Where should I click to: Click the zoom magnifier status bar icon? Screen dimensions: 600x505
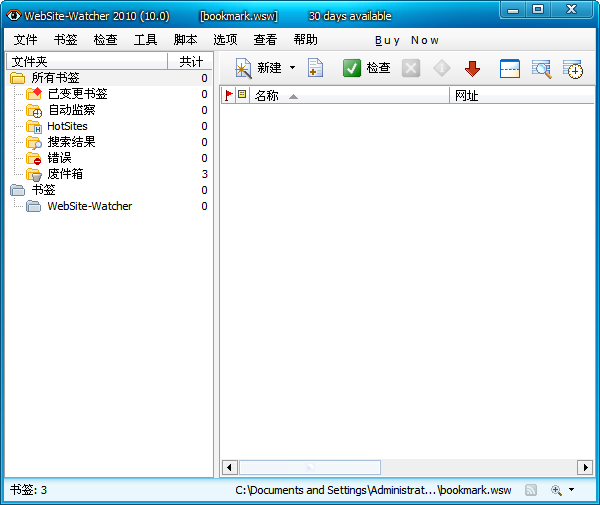pos(556,490)
